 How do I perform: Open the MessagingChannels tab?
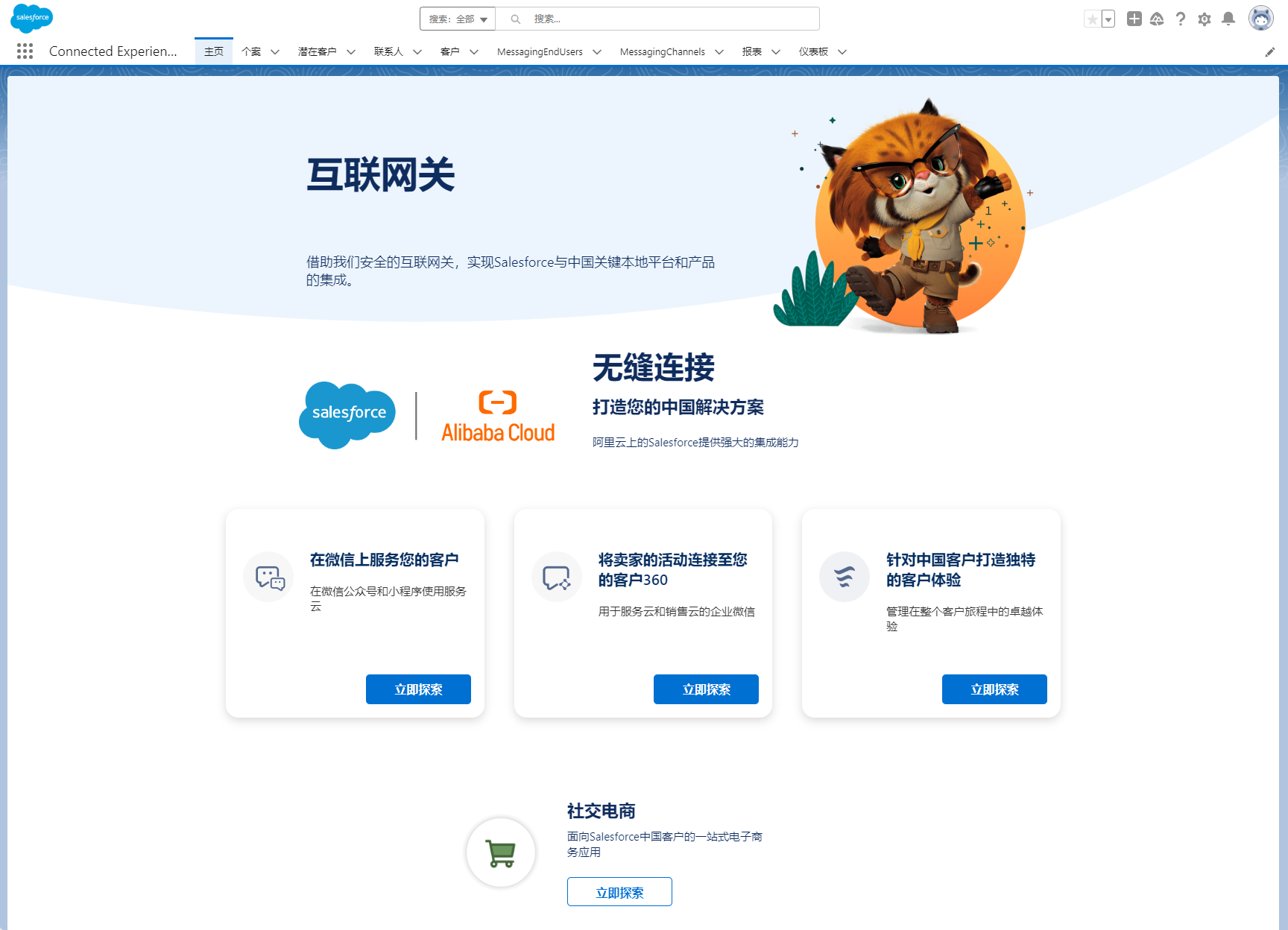click(x=662, y=51)
